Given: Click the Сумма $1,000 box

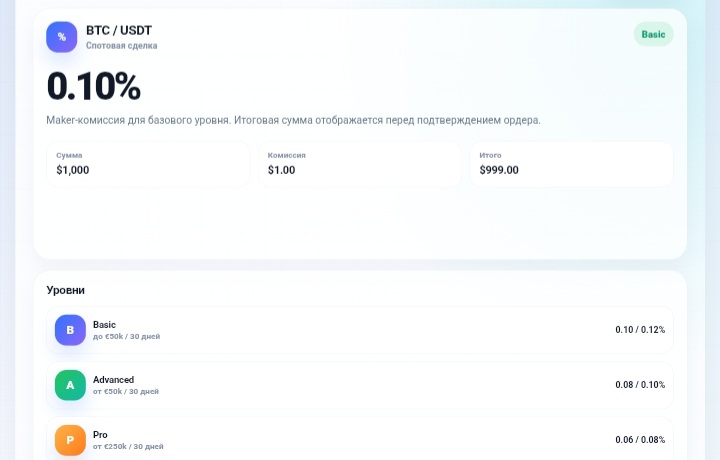Looking at the screenshot, I should (148, 164).
